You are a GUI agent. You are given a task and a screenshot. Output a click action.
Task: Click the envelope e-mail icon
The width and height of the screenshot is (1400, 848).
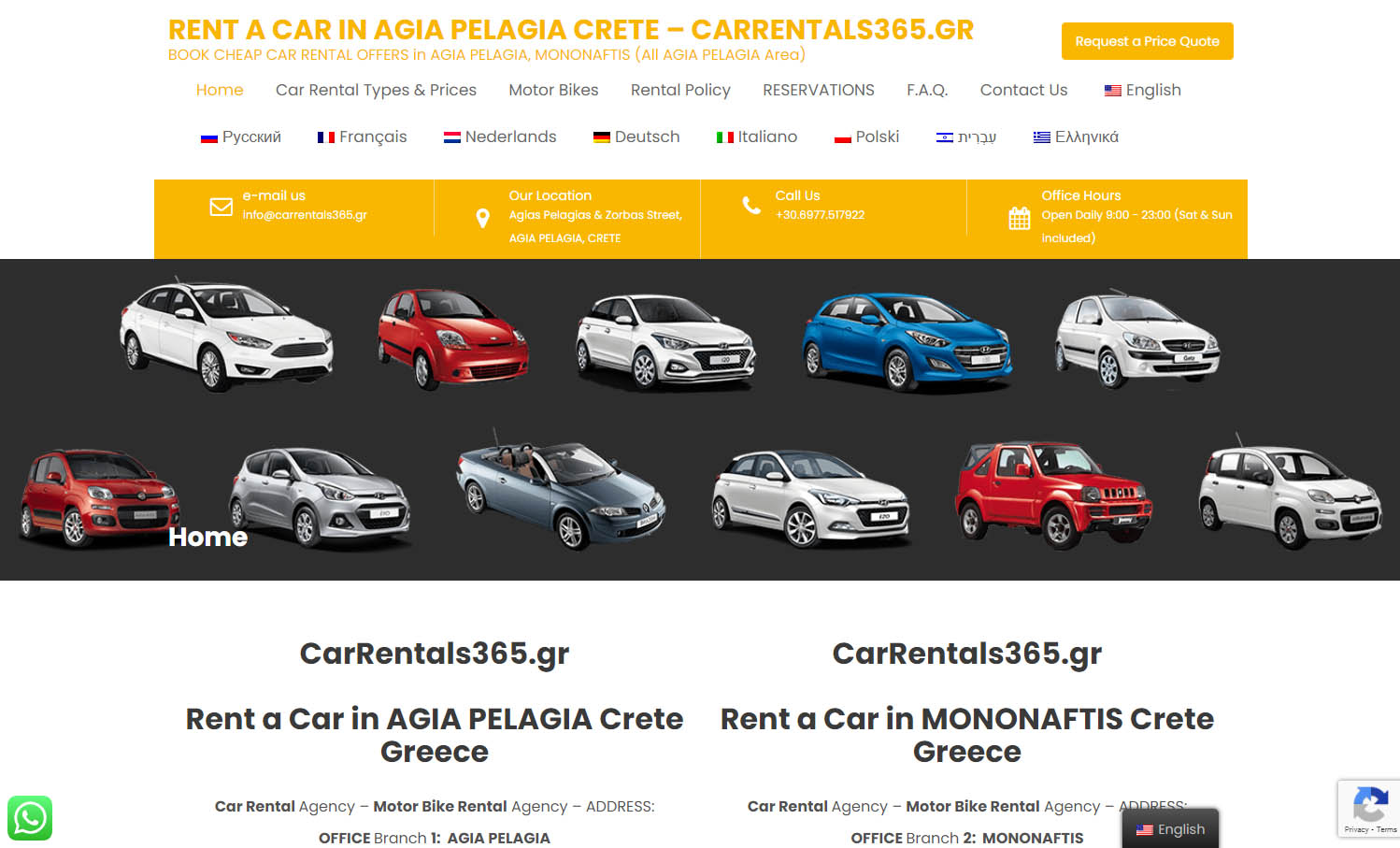[221, 207]
